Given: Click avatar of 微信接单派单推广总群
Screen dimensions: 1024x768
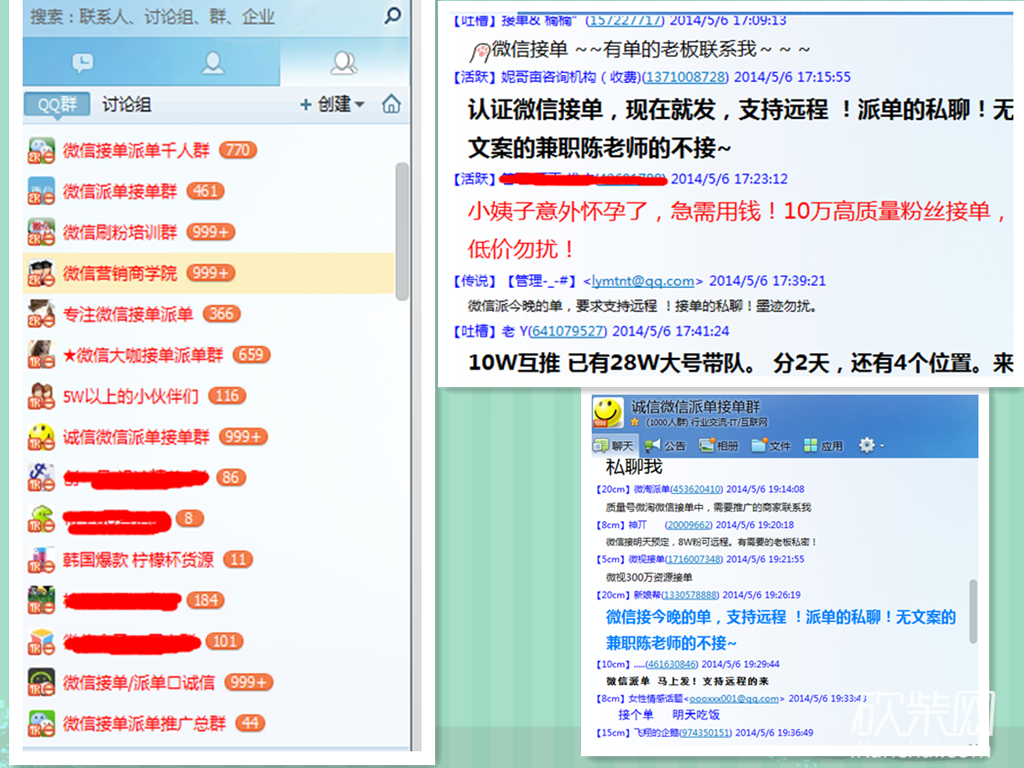Looking at the screenshot, I should pyautogui.click(x=41, y=724).
